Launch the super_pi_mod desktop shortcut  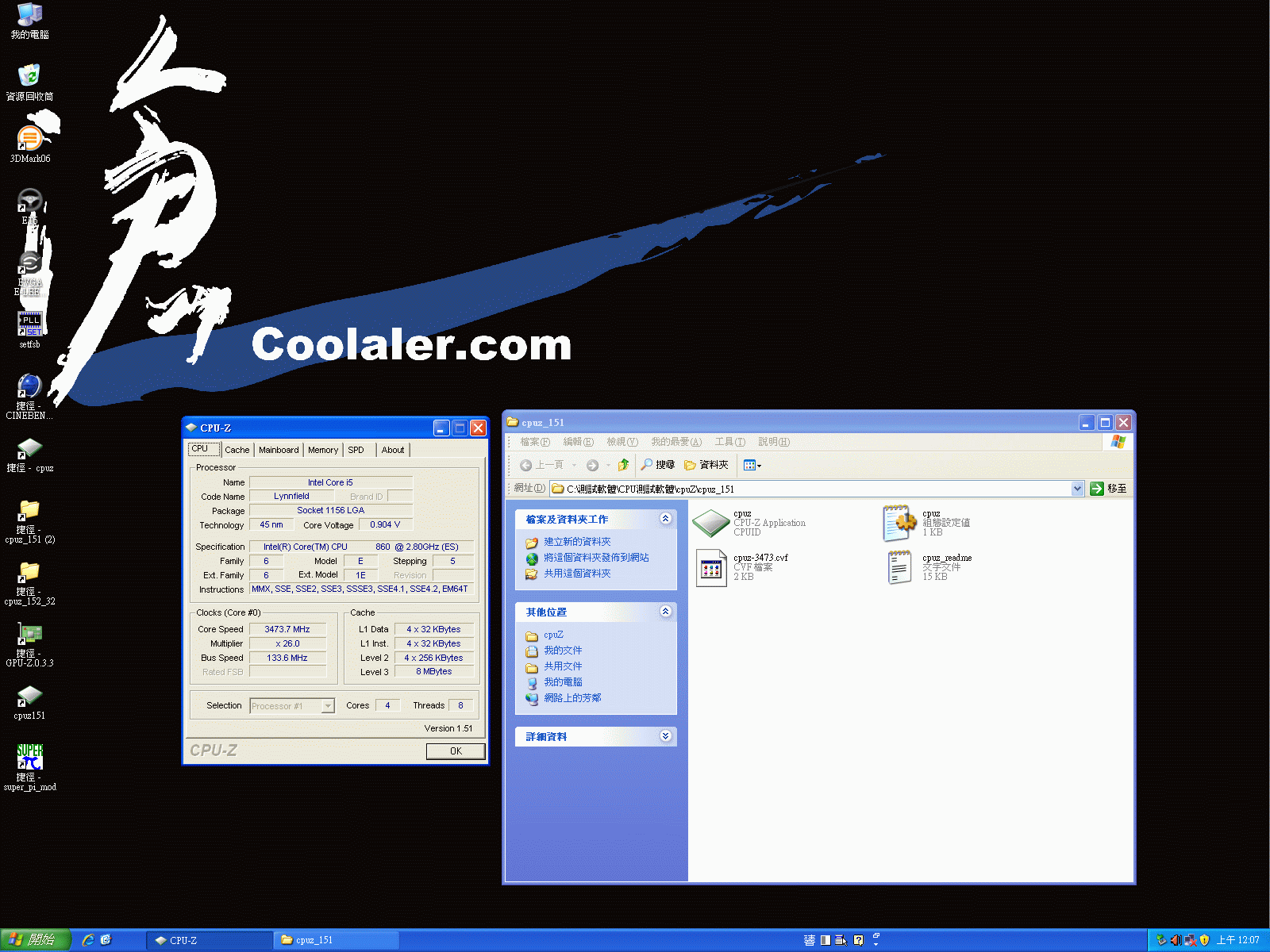pyautogui.click(x=29, y=767)
